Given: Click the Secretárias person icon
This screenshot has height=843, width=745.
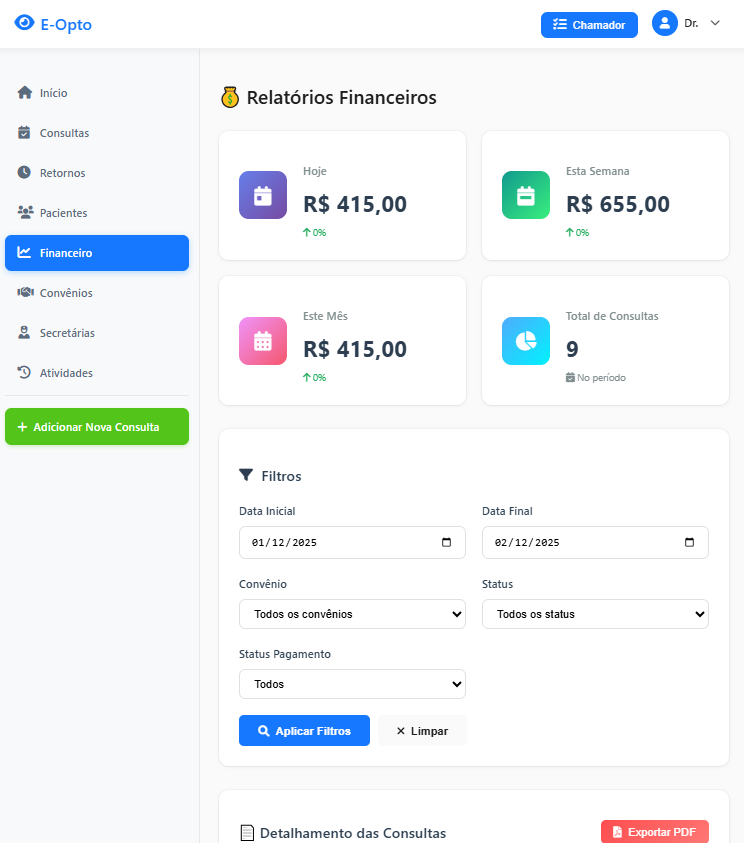Looking at the screenshot, I should [24, 332].
